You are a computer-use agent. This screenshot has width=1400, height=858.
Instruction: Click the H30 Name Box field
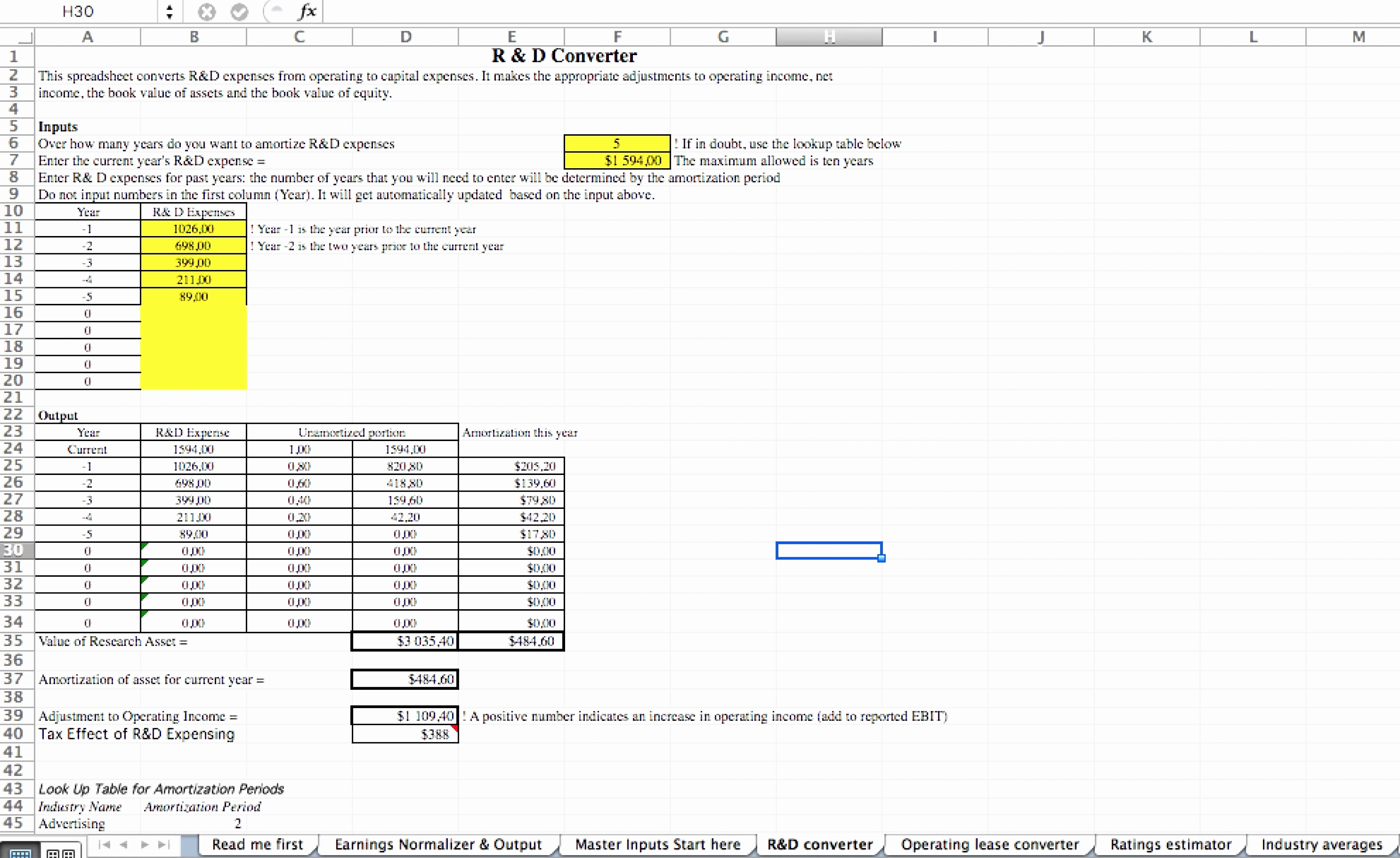78,11
